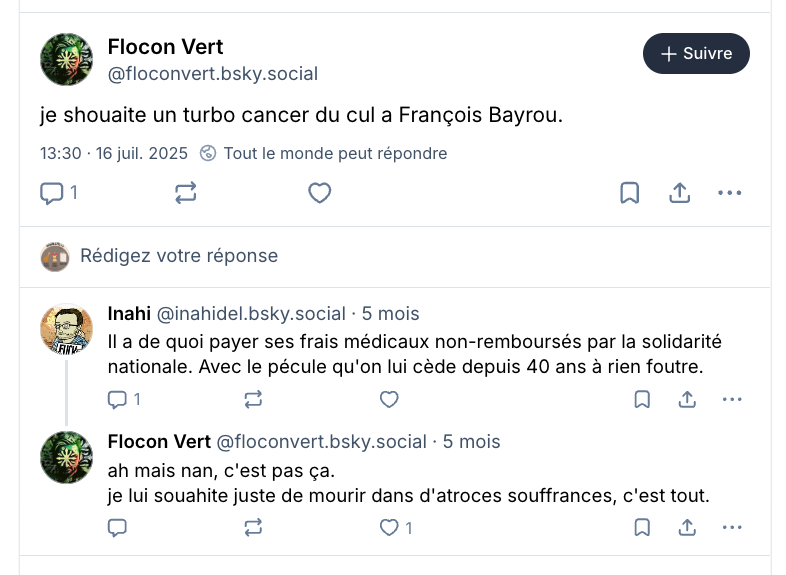The image size is (786, 575).
Task: Click the Suivre follow button
Action: 696,54
